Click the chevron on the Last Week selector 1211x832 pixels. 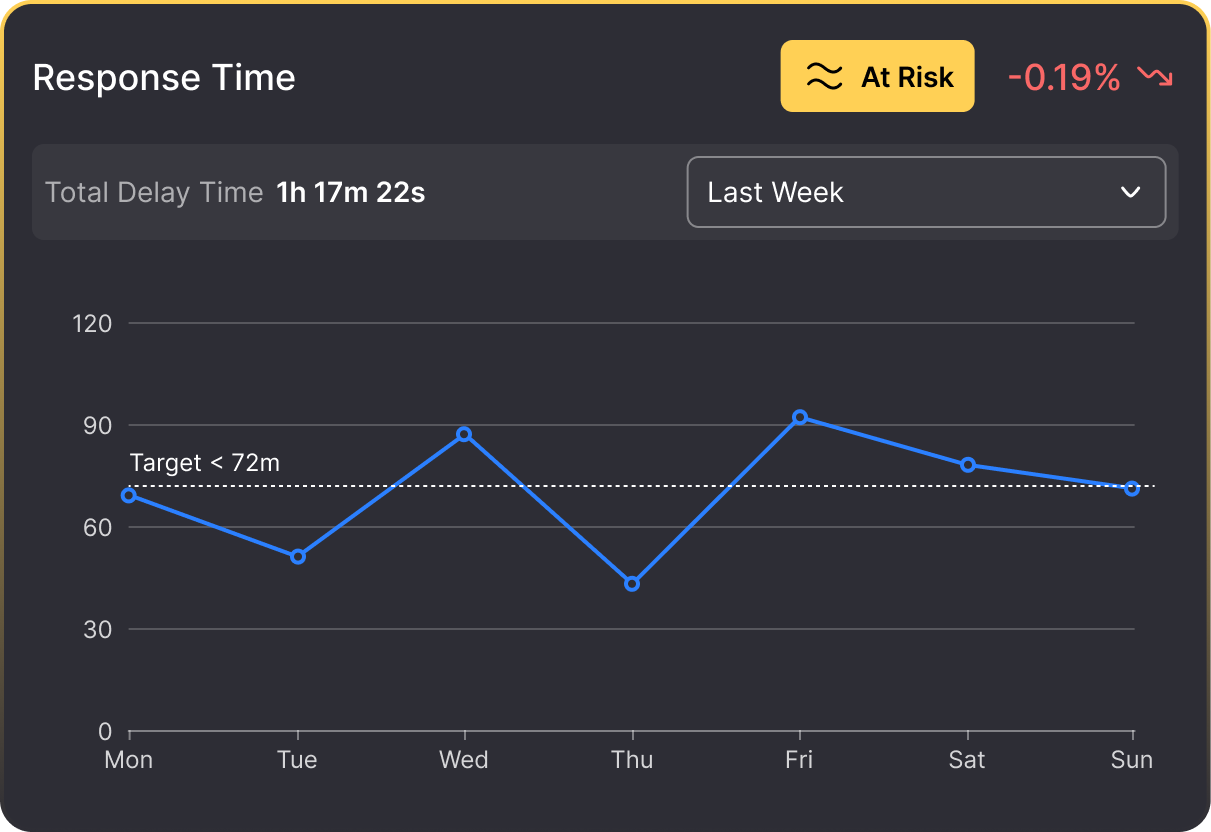click(x=1133, y=192)
